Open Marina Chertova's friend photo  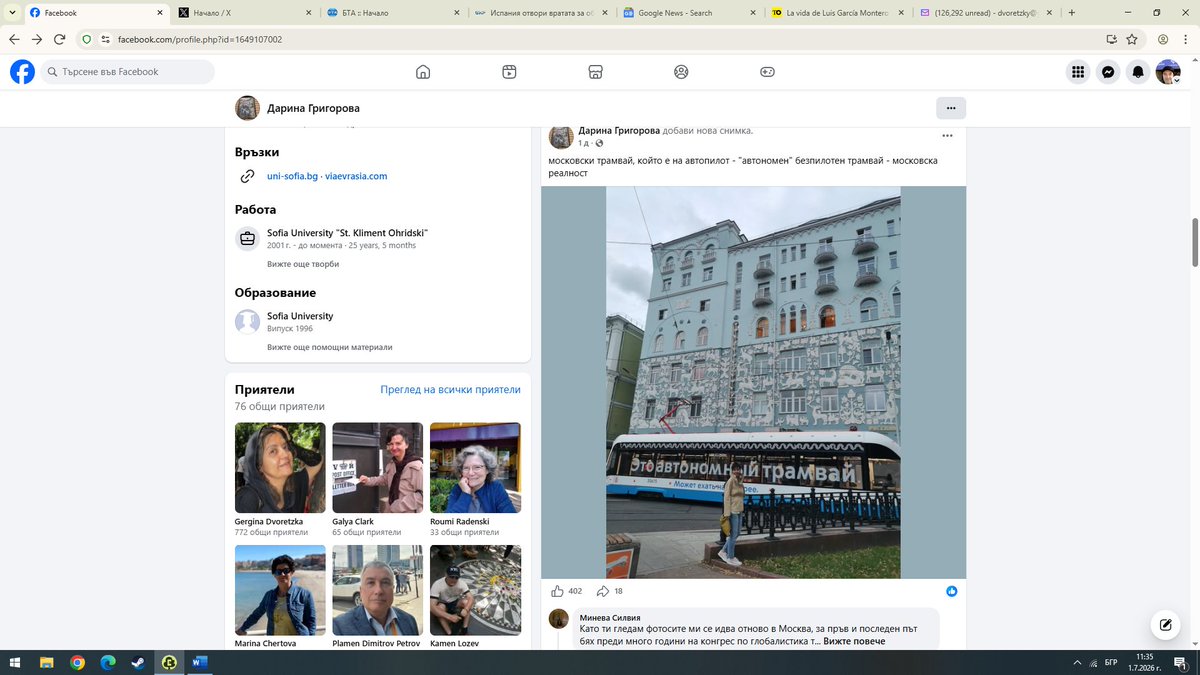pyautogui.click(x=280, y=590)
